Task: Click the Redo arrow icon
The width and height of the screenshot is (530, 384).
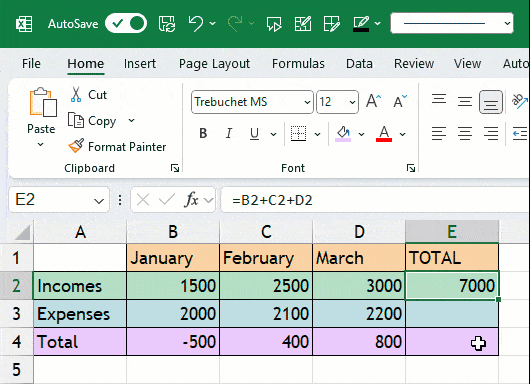Action: coord(235,24)
